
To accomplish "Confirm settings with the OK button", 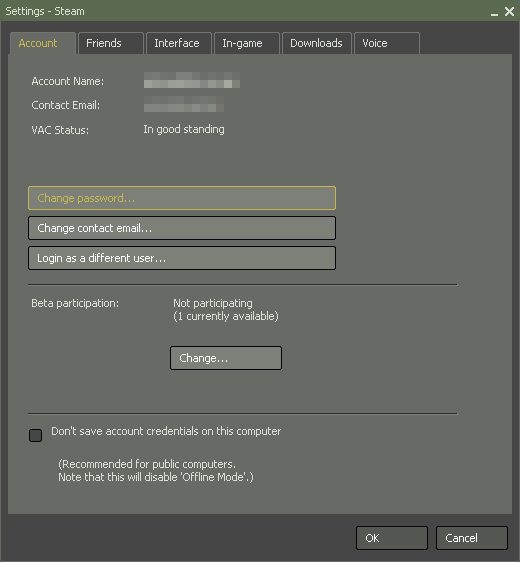I will 392,538.
